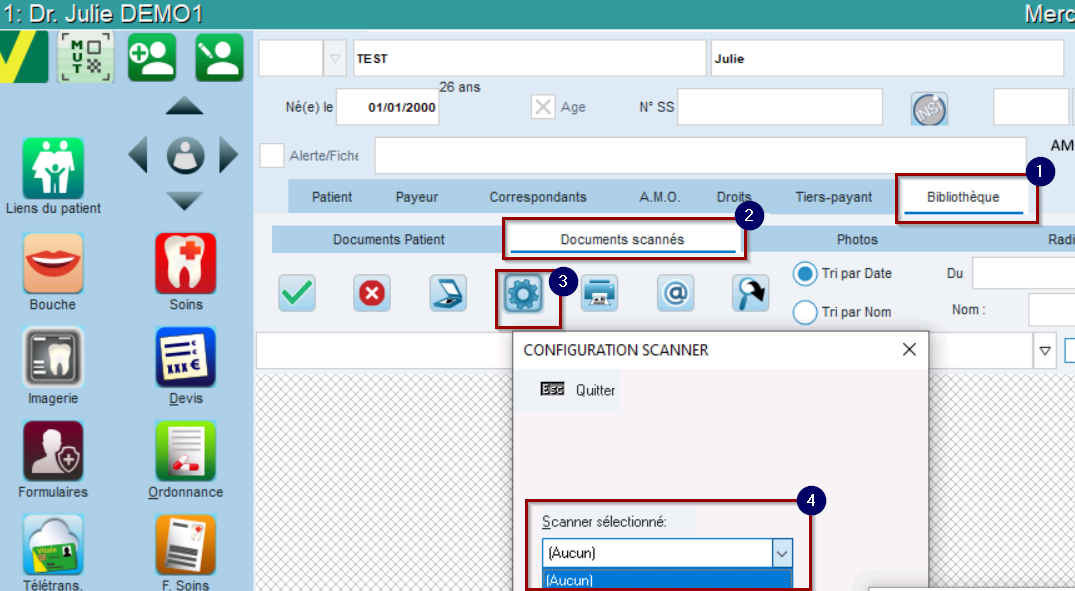Delete using the red cross button
Image resolution: width=1075 pixels, height=591 pixels.
click(x=372, y=293)
